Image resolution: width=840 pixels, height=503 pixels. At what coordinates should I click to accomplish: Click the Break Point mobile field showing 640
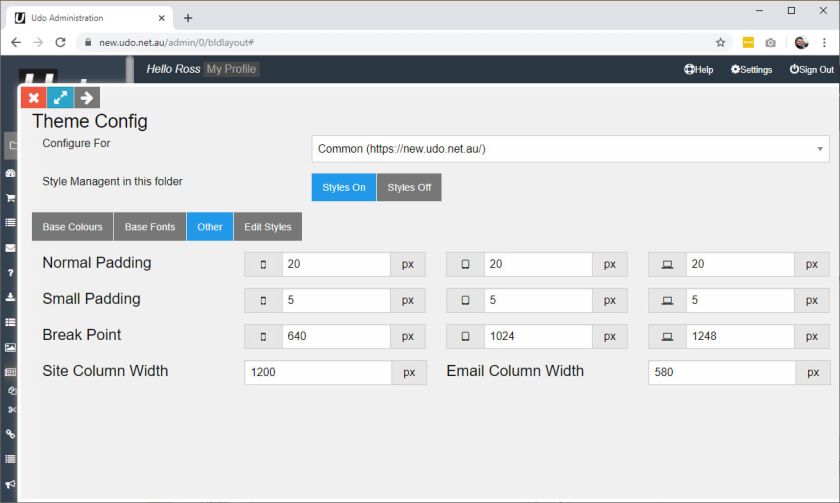tap(336, 336)
